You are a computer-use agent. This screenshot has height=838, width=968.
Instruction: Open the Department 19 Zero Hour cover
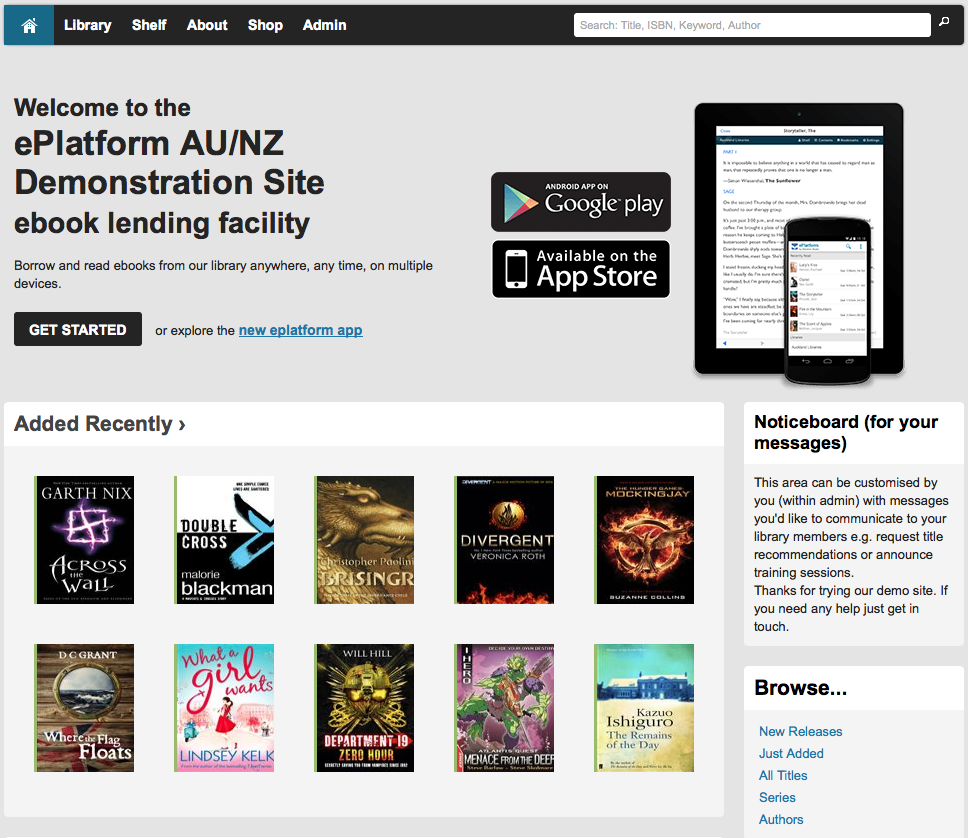point(364,708)
